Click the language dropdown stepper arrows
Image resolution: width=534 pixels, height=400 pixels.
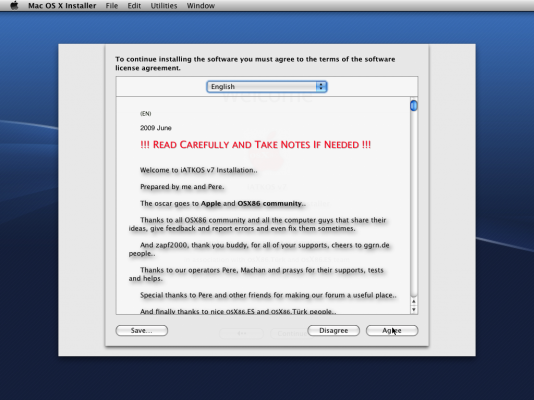click(321, 86)
